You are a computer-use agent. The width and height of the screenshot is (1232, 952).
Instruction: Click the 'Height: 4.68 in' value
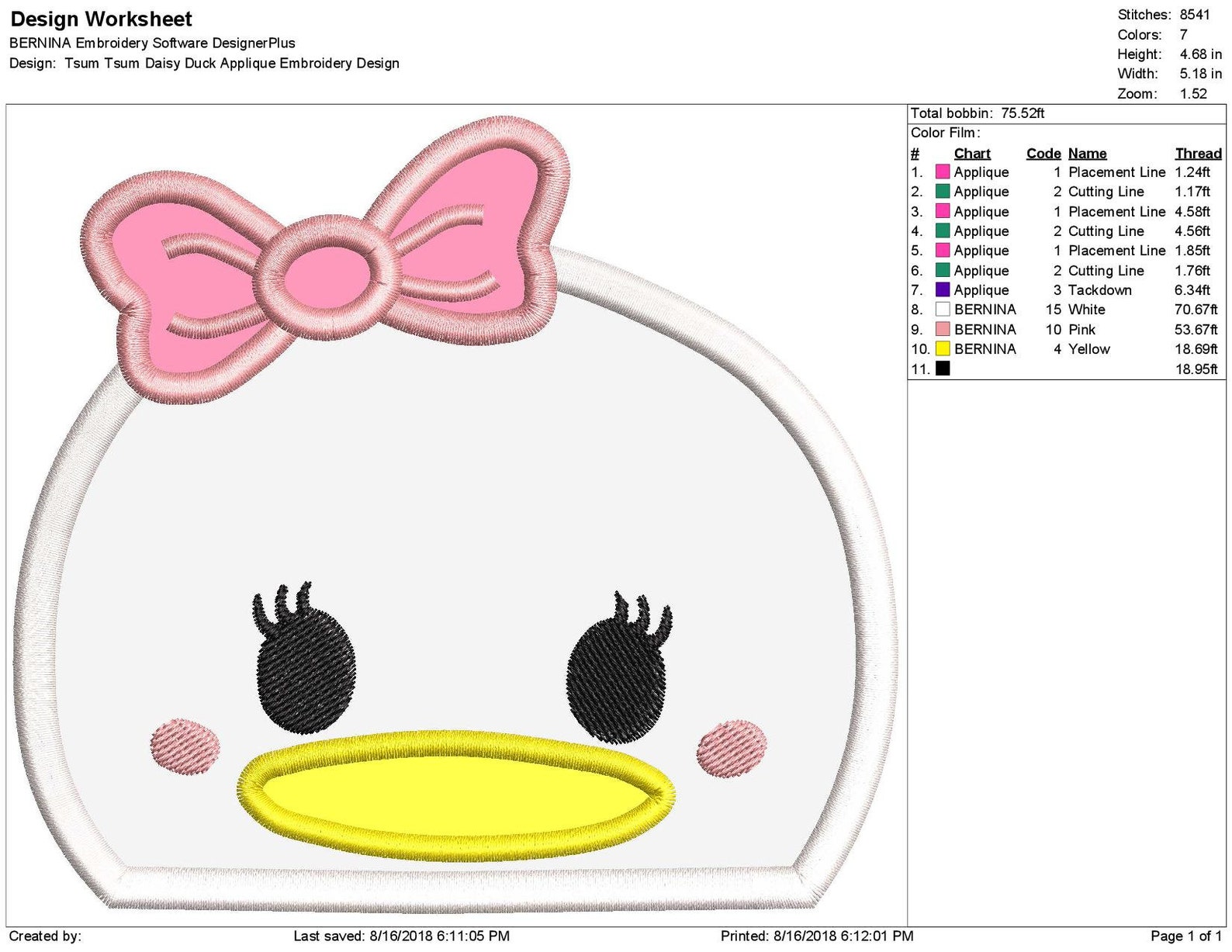(x=1170, y=54)
